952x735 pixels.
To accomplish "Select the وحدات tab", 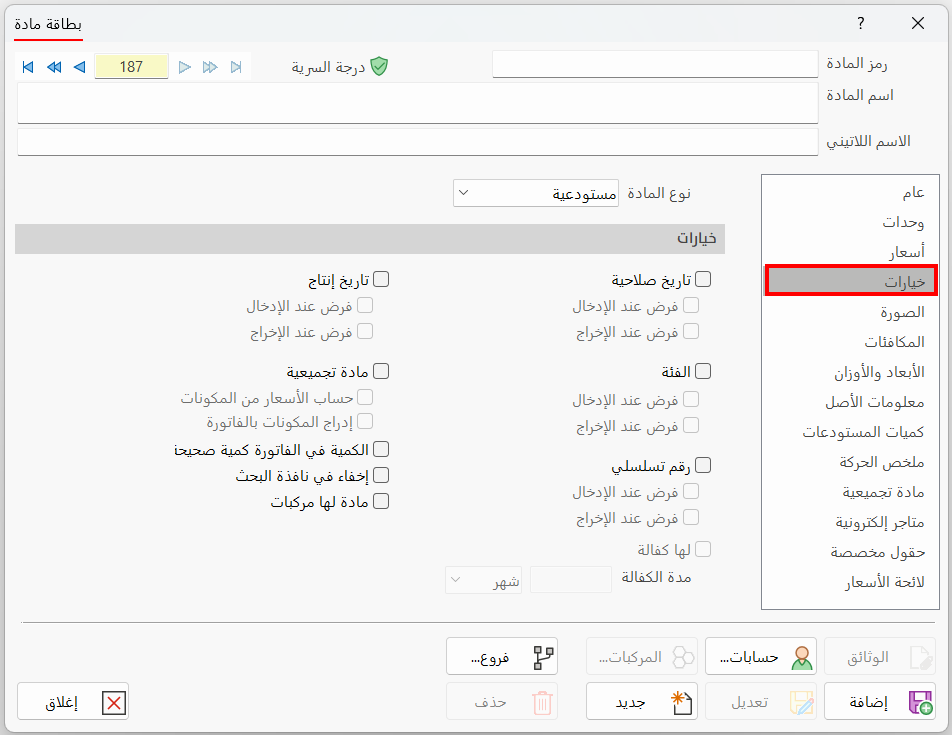I will coord(850,222).
